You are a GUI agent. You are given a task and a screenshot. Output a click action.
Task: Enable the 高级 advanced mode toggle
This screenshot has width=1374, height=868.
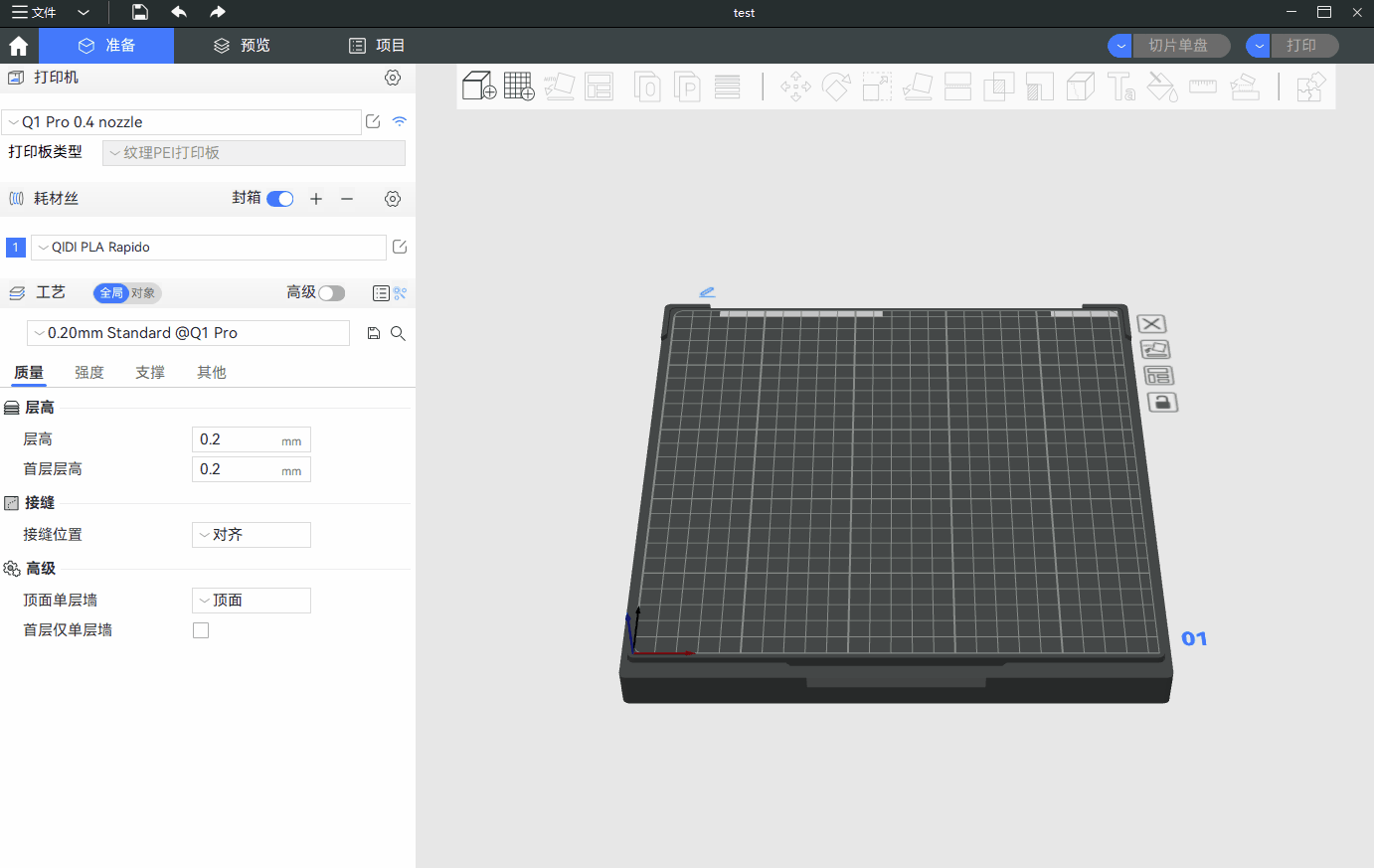331,293
